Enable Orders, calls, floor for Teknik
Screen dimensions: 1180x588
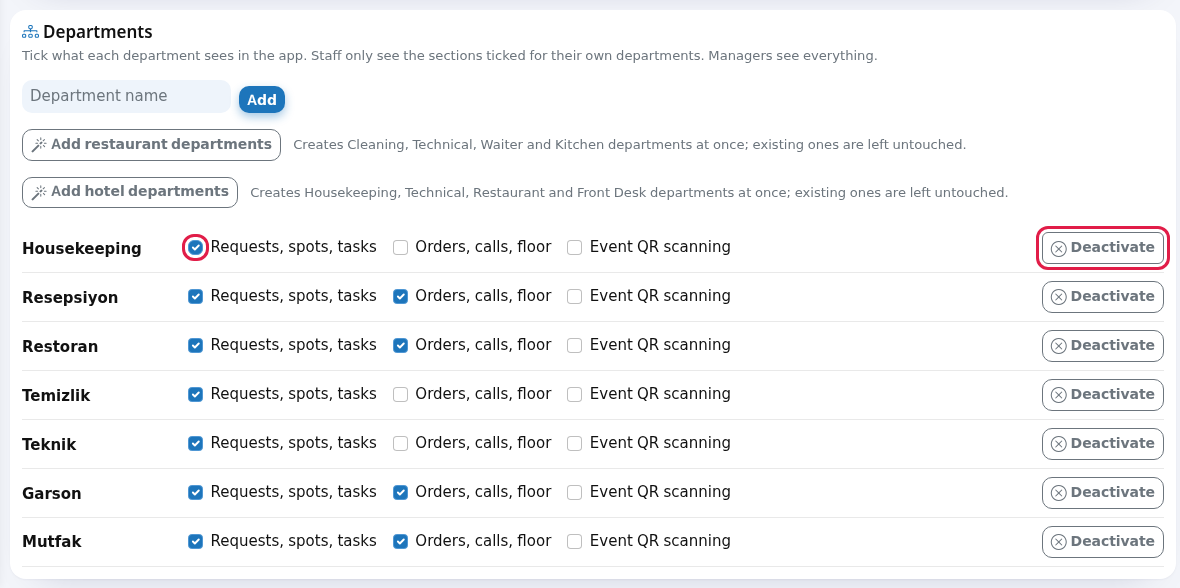400,443
